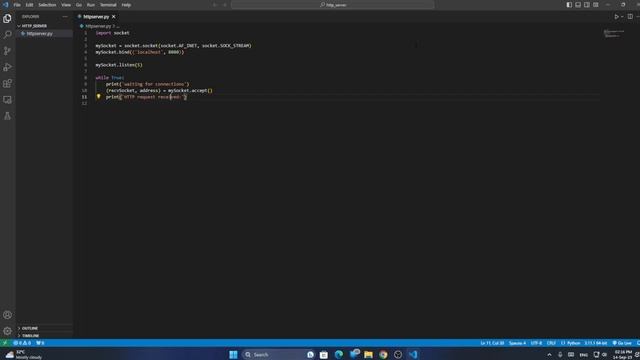Open File Explorer from taskbar
This screenshot has height=360, width=640.
click(368, 354)
